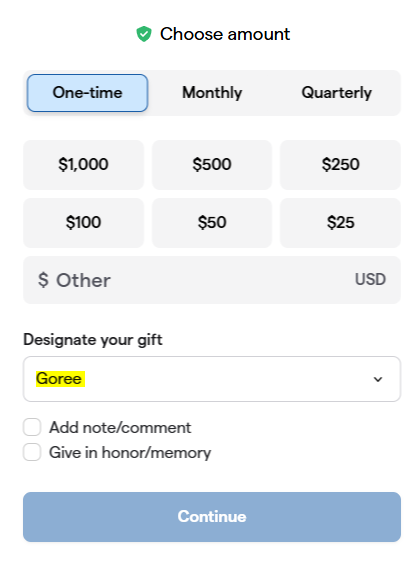420x567 pixels.
Task: Pick the $50 donation option
Action: click(x=212, y=222)
